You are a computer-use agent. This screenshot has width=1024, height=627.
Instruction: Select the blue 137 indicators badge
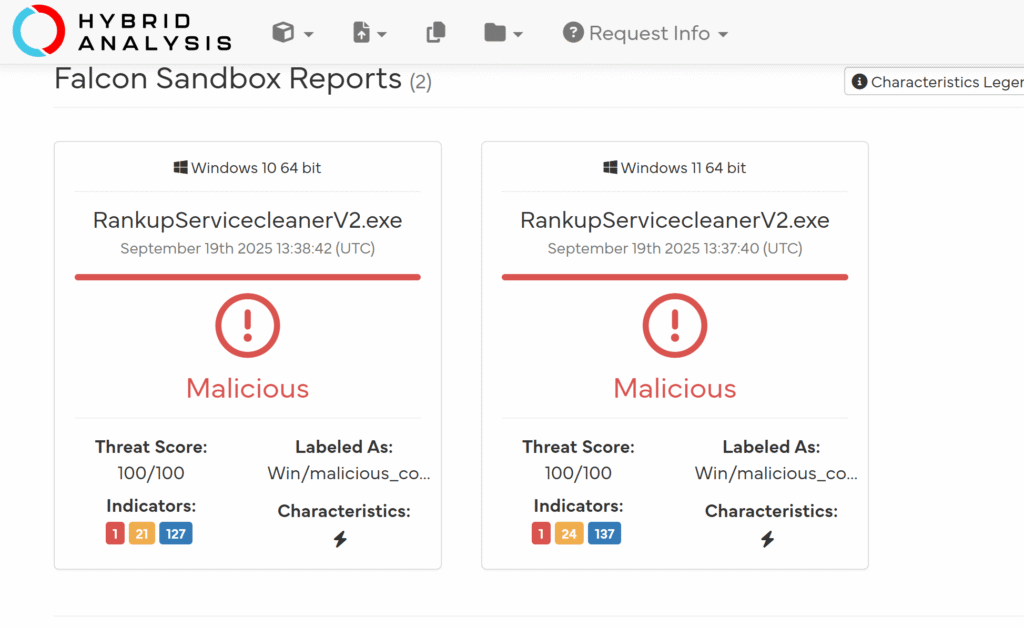pos(604,534)
